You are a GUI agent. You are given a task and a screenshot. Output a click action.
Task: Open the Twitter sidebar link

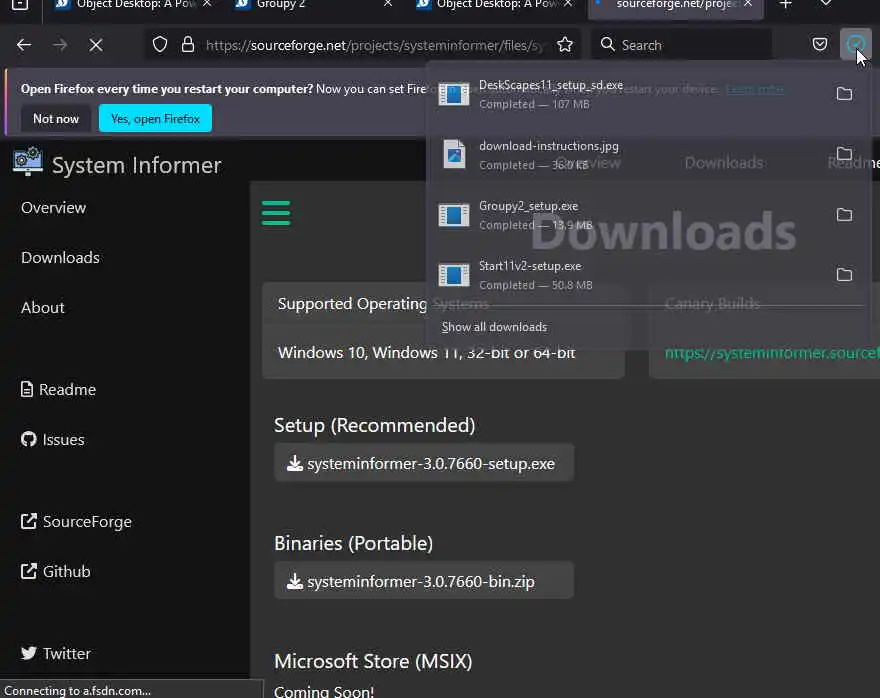[56, 654]
